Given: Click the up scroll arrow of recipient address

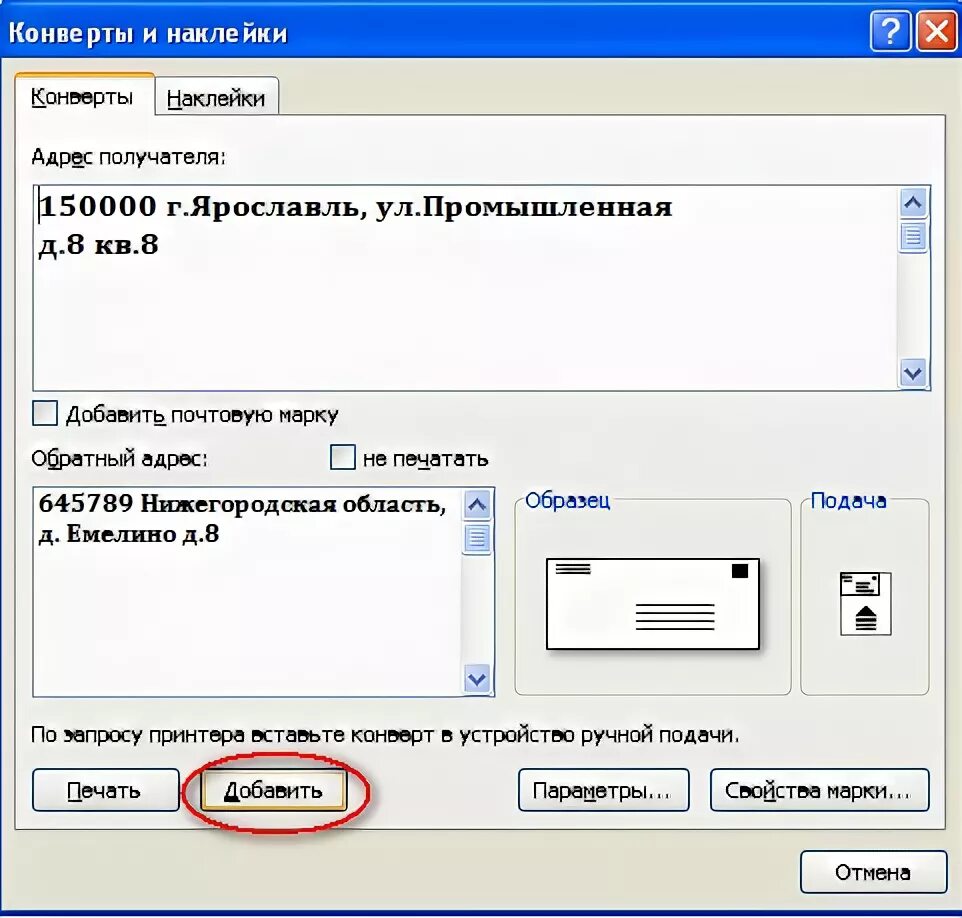Looking at the screenshot, I should click(x=911, y=202).
